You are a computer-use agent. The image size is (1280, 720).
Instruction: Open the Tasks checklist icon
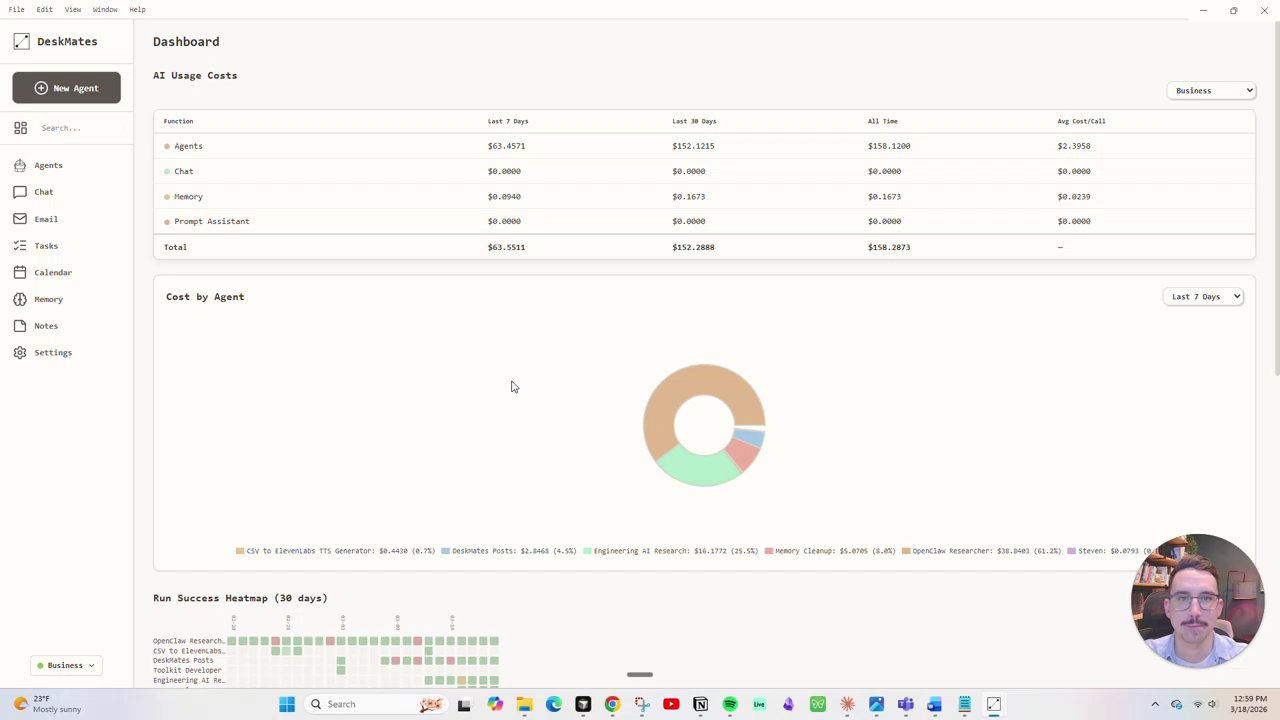(x=20, y=246)
